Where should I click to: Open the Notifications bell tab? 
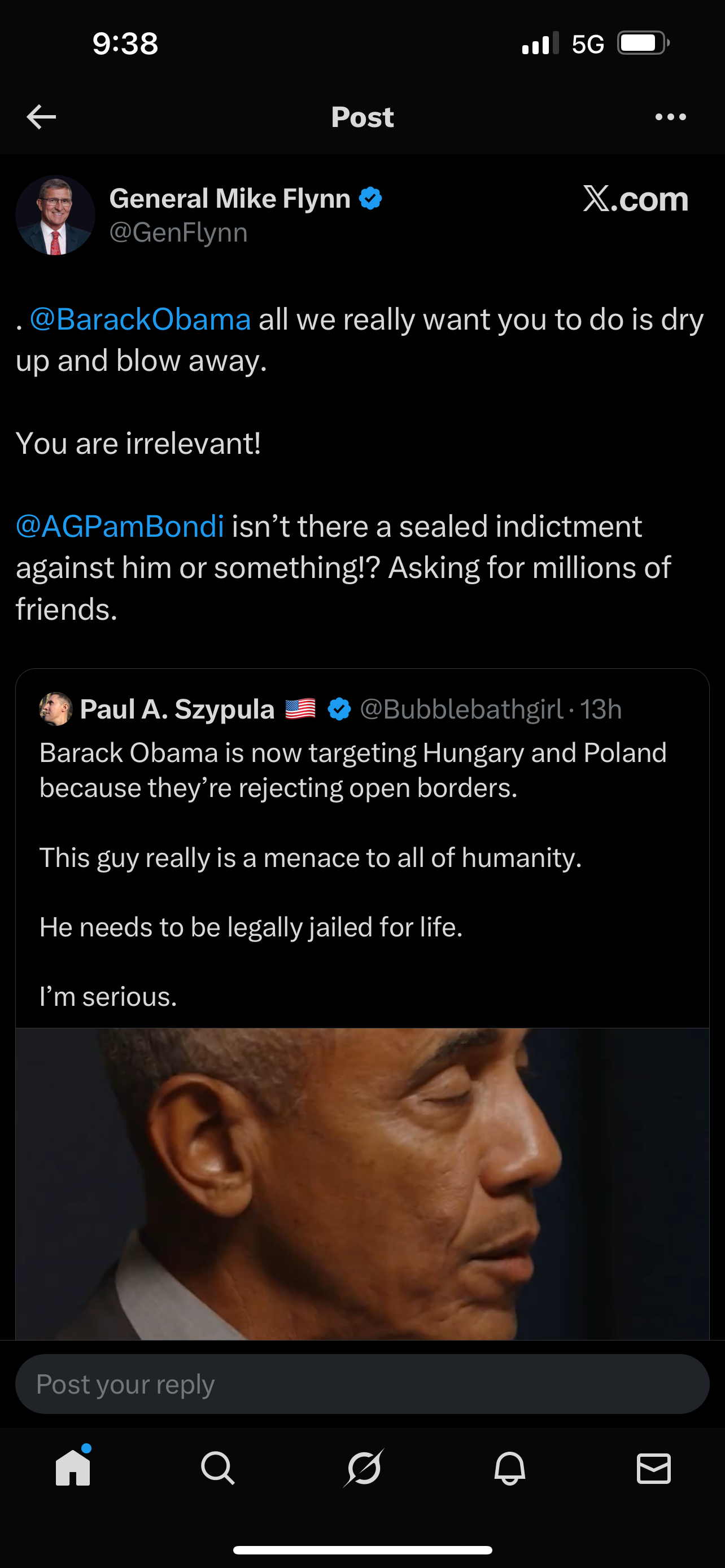[509, 1468]
